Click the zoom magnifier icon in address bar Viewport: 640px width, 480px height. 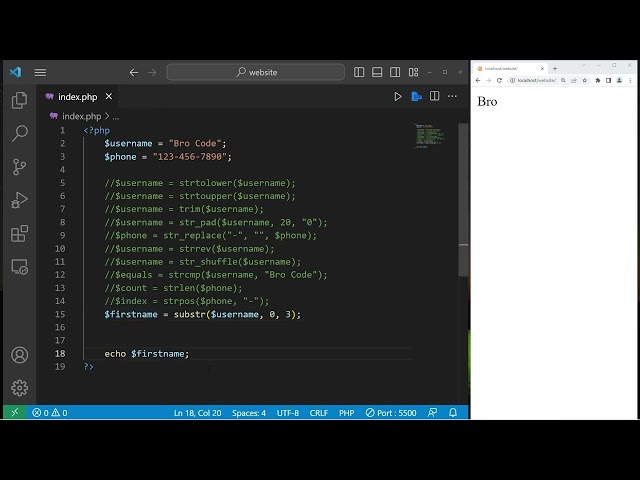(x=563, y=80)
